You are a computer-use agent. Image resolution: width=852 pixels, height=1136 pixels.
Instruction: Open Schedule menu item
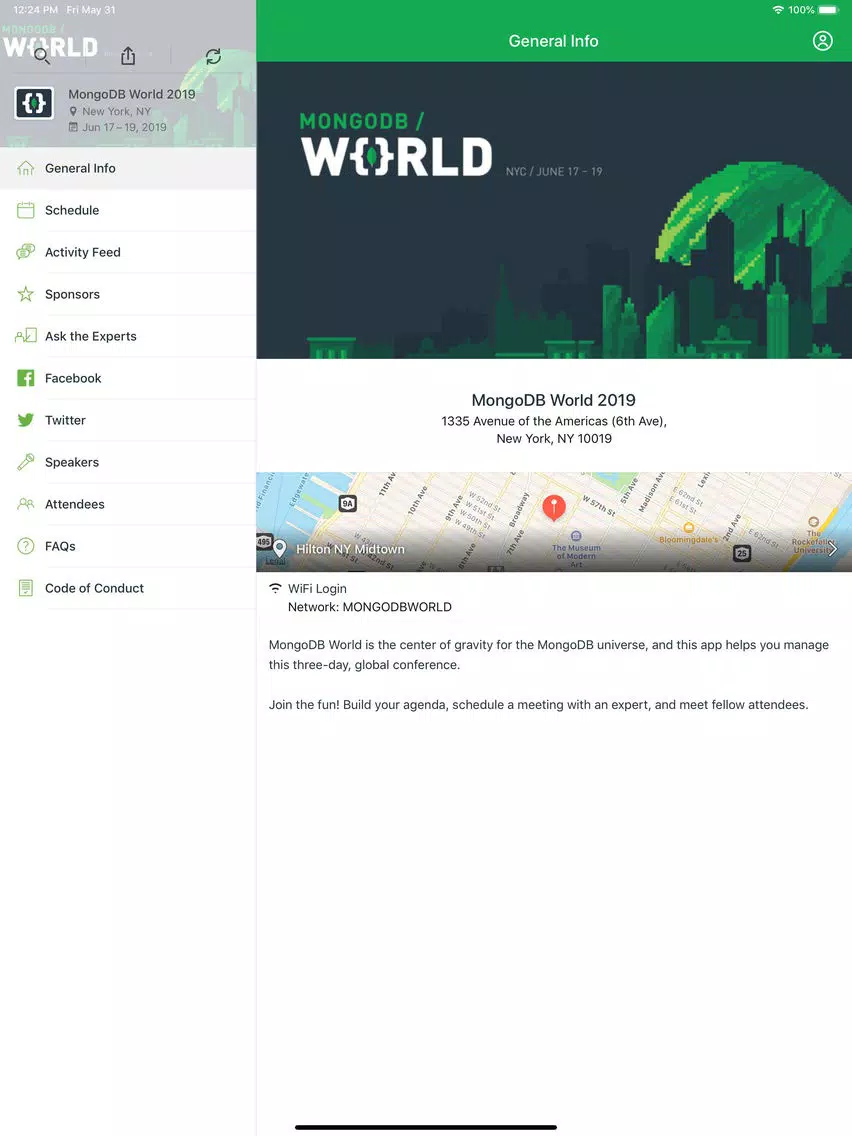point(128,210)
